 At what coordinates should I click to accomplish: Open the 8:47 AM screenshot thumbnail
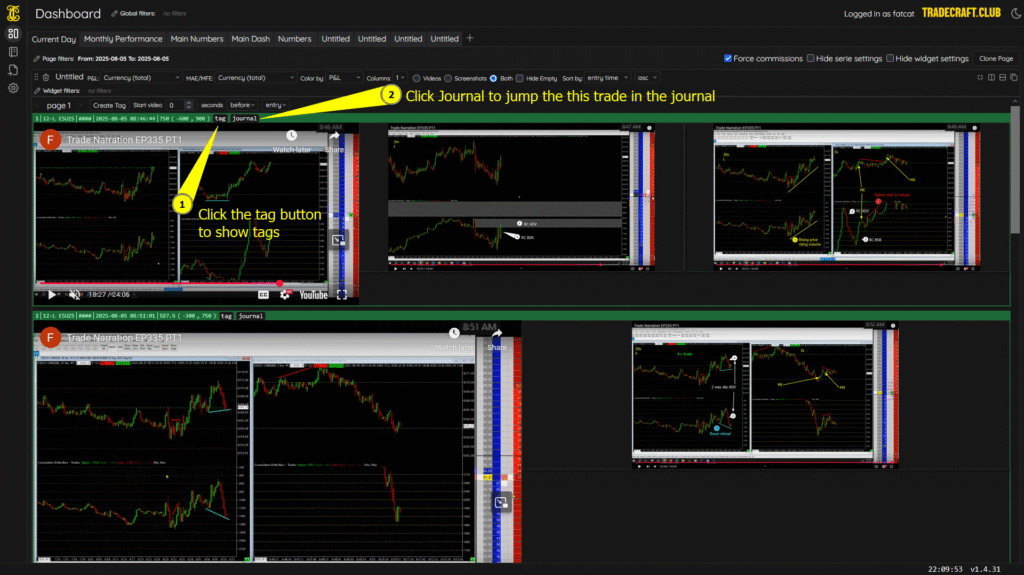coord(521,197)
